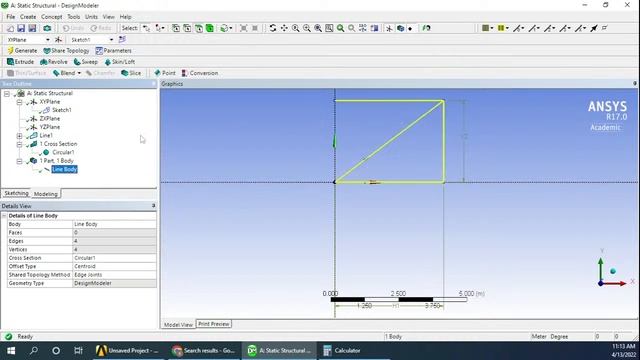The width and height of the screenshot is (640, 360).
Task: Toggle the Display Points icon
Action: click(x=410, y=28)
